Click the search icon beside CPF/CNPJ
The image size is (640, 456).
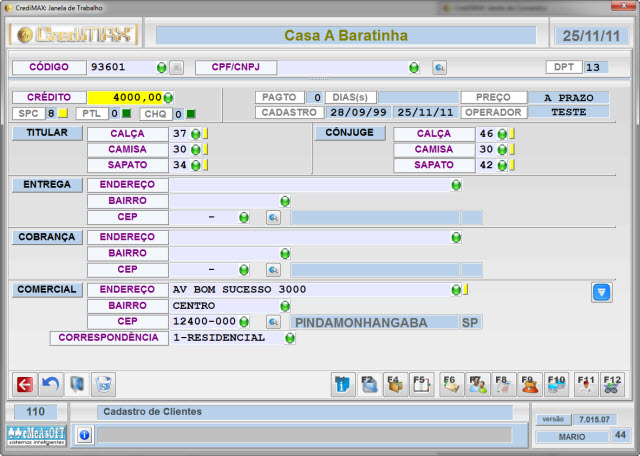pos(439,68)
